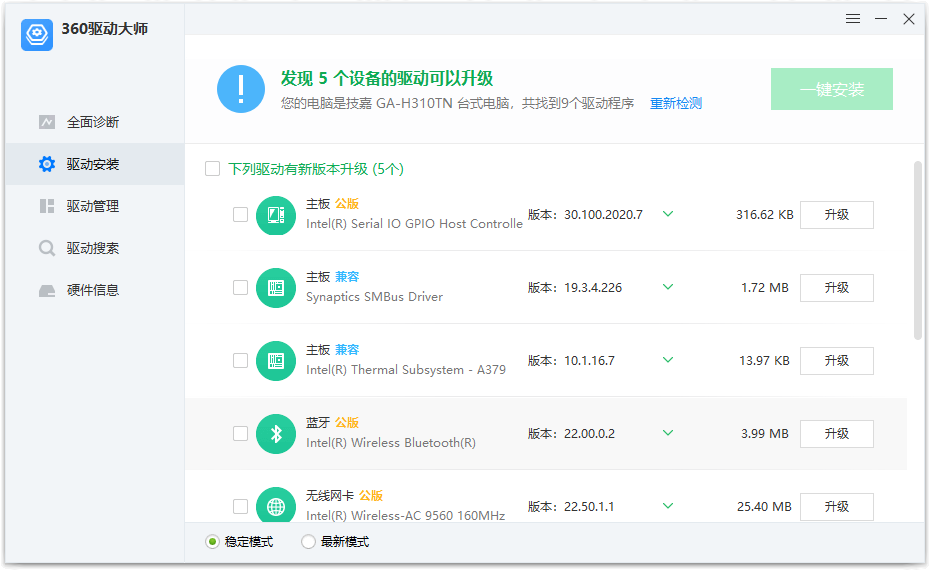Click the 驱动管理 grid icon
Screen dimensions: 930x570
(47, 206)
